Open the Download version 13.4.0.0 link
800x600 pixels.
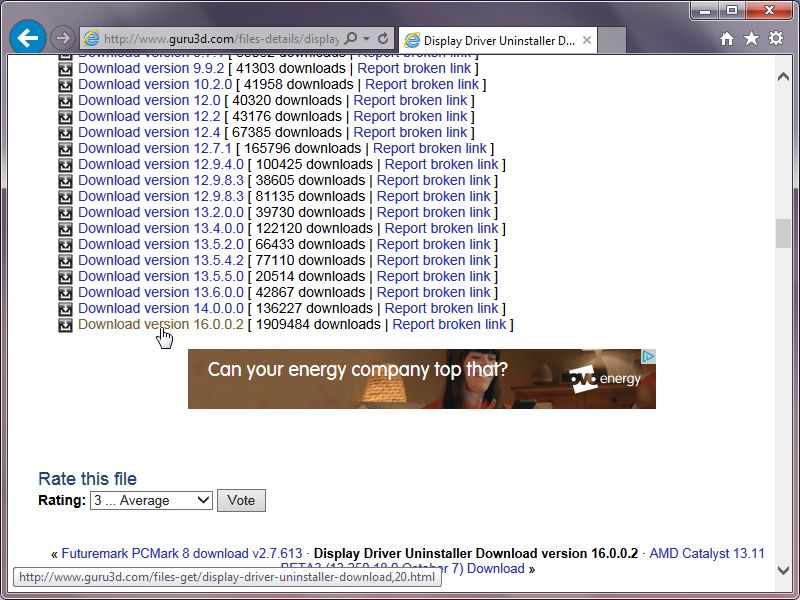(161, 228)
